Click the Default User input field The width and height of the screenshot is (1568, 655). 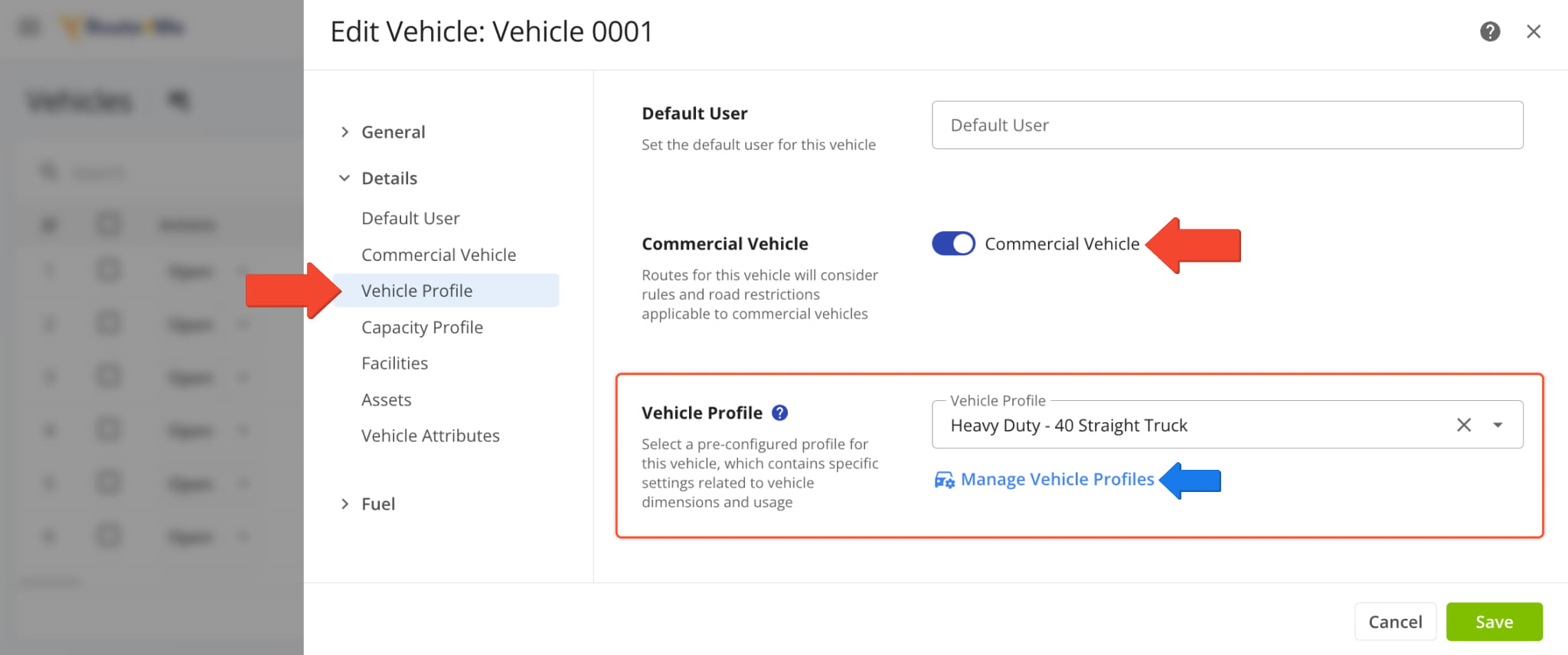point(1227,125)
